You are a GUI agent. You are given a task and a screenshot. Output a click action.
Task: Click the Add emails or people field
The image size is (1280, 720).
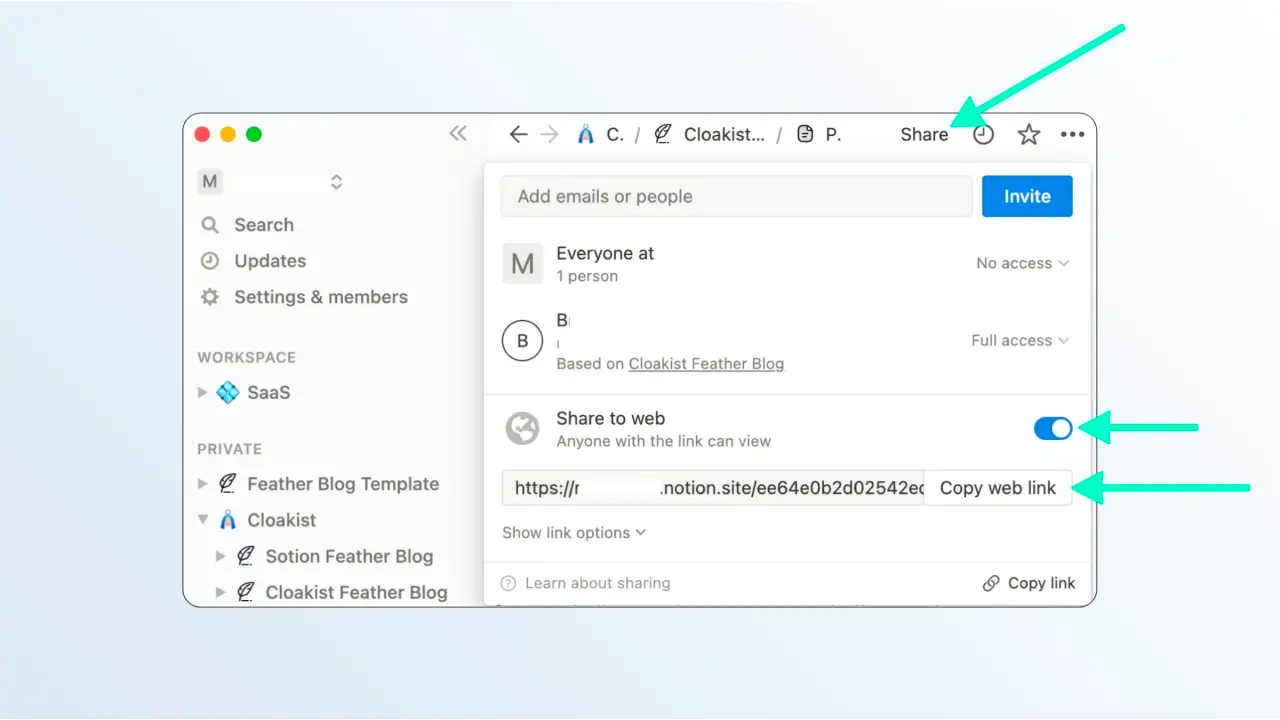pyautogui.click(x=736, y=196)
